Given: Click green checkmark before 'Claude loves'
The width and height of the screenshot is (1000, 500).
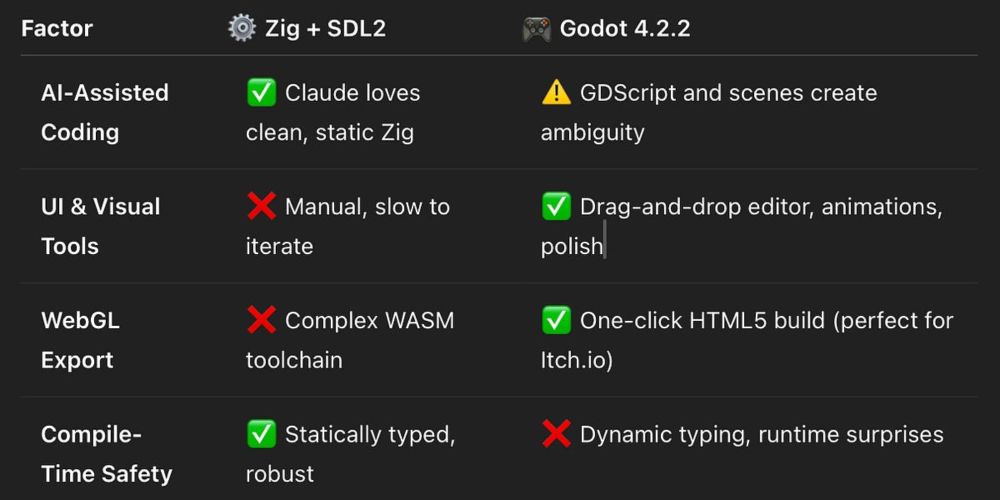Looking at the screenshot, I should click(x=261, y=93).
